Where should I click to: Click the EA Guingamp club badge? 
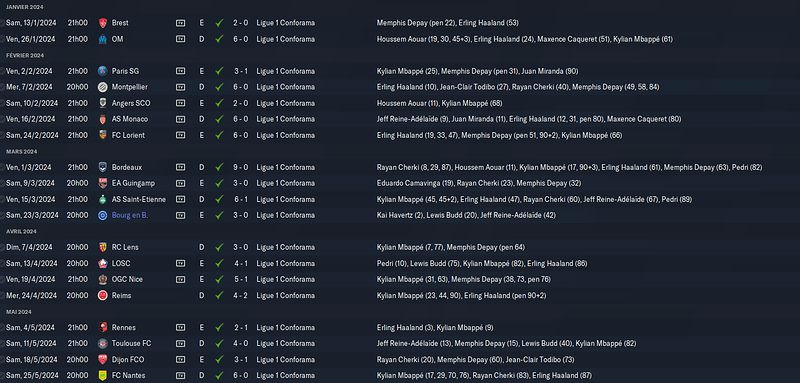coord(103,183)
